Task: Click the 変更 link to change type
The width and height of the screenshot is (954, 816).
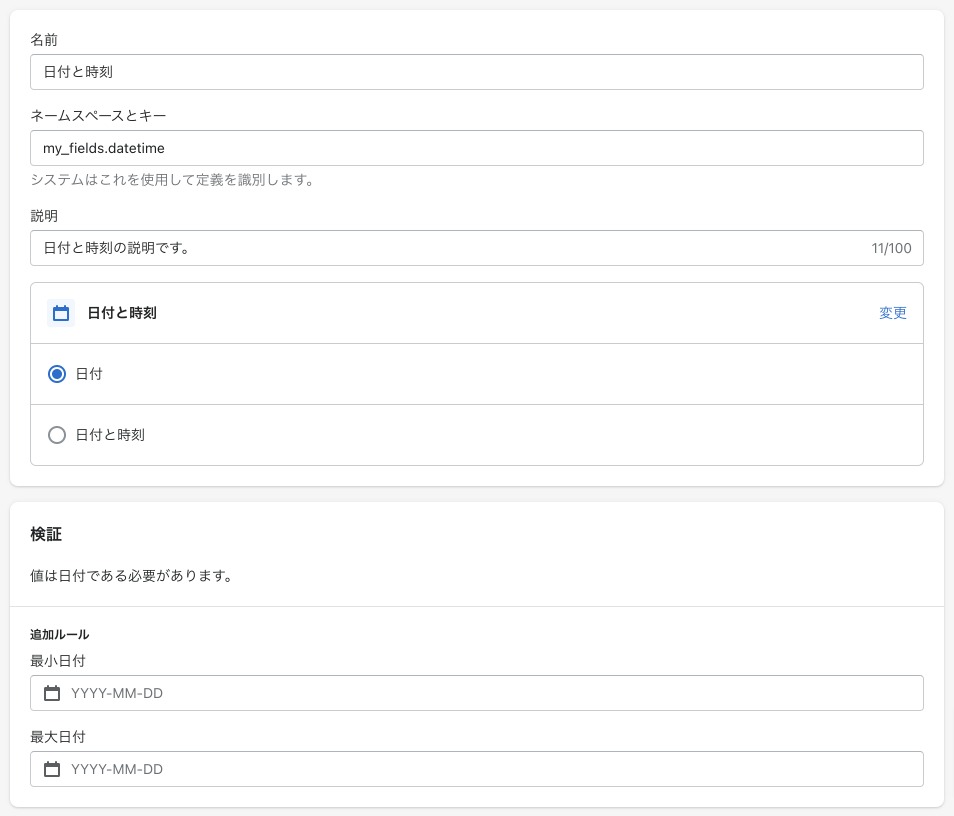Action: pos(893,313)
